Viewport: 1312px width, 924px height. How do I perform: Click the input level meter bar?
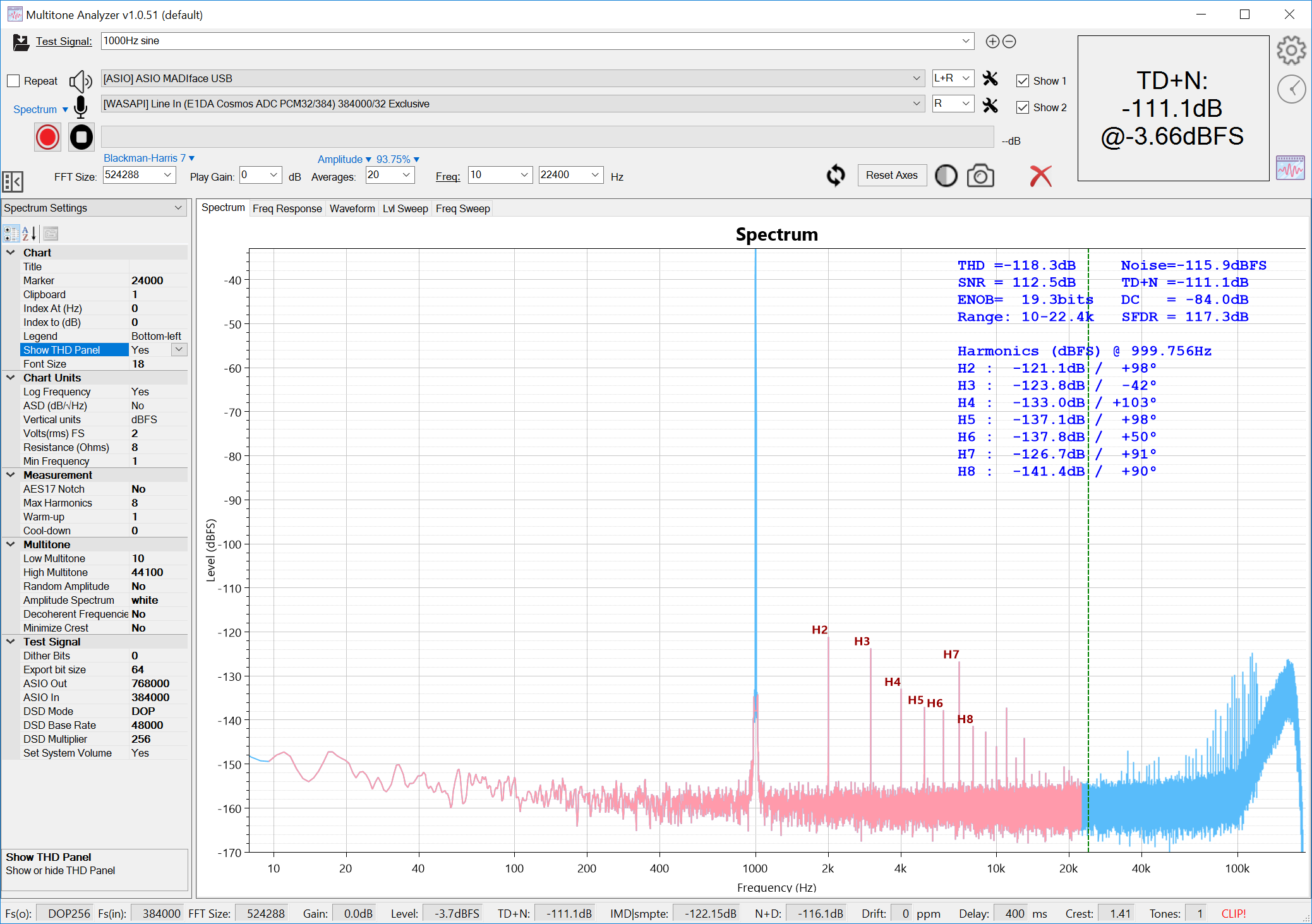click(548, 137)
